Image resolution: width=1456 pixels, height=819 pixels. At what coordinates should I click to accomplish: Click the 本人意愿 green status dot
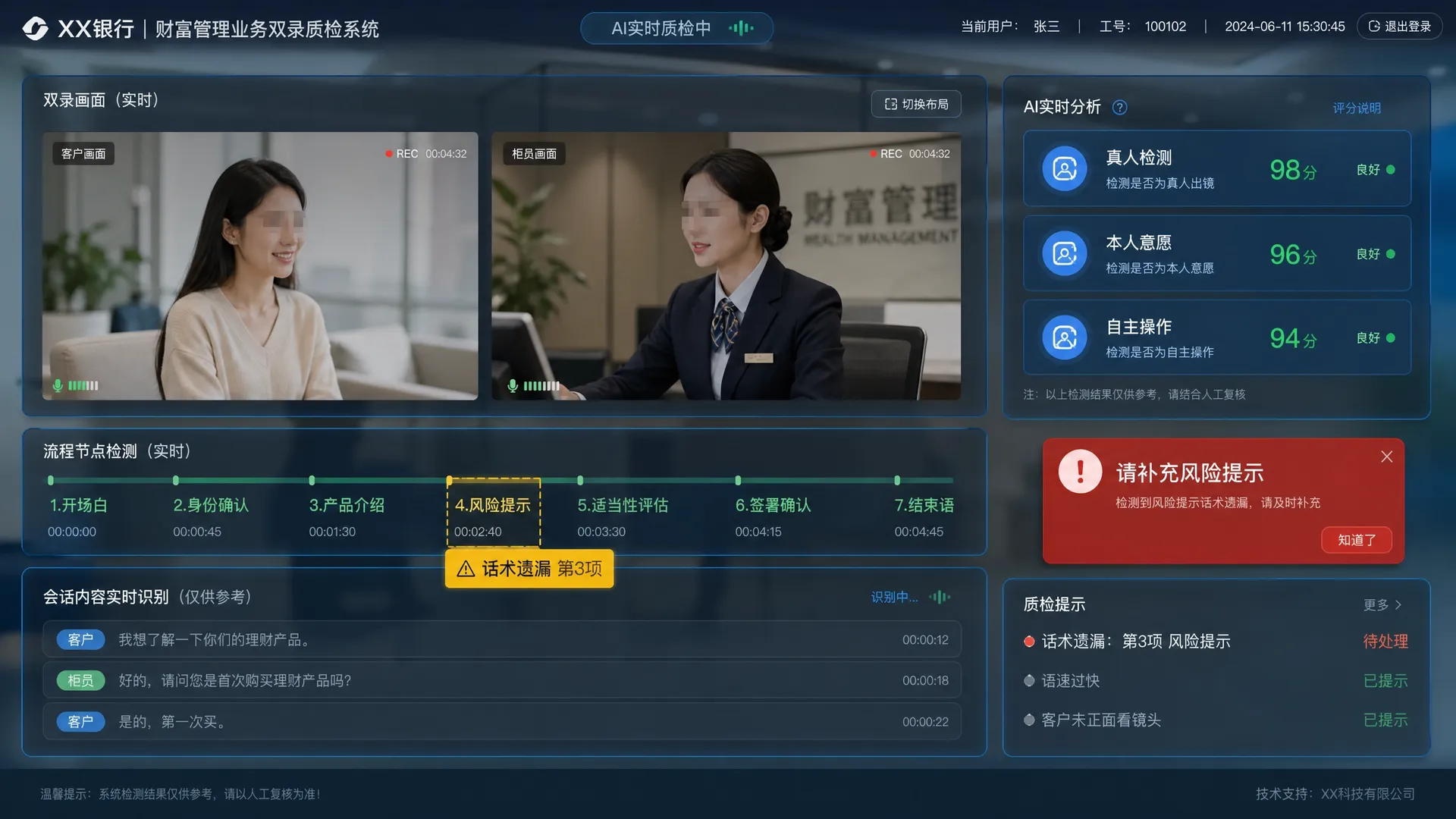click(x=1391, y=254)
